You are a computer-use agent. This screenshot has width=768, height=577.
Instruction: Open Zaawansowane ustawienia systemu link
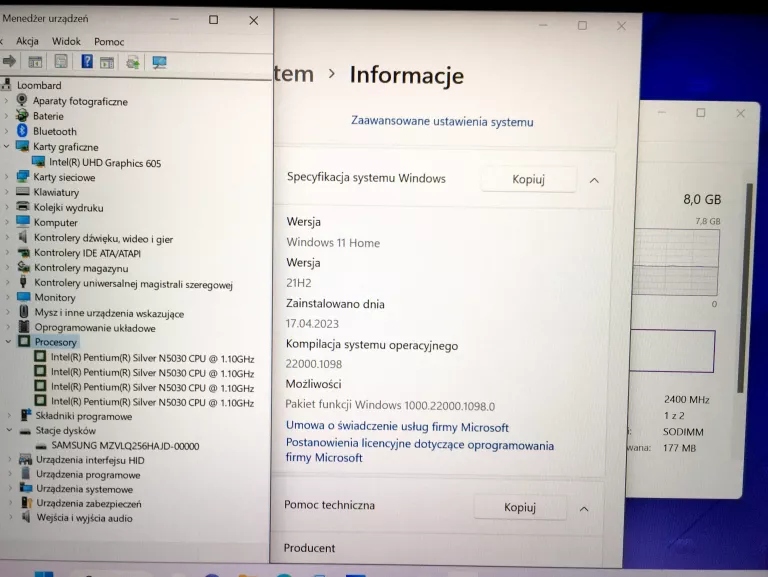(x=442, y=121)
